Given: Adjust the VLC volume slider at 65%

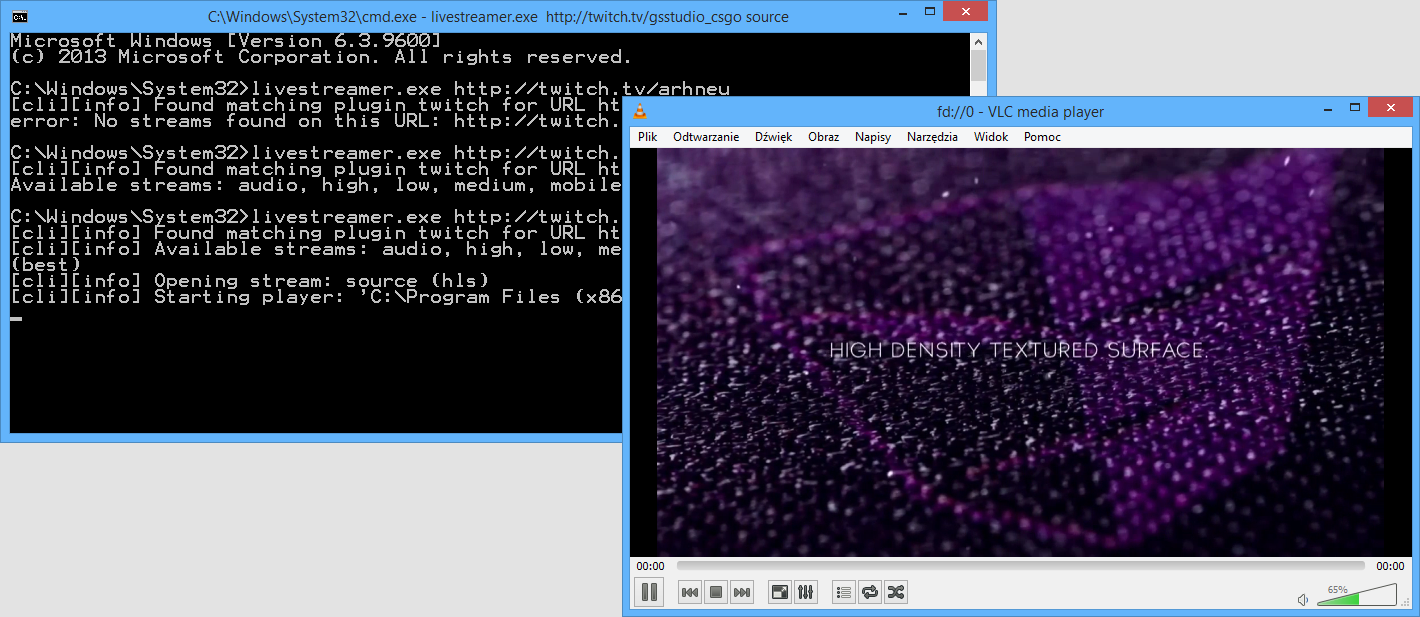Looking at the screenshot, I should coord(1357,596).
